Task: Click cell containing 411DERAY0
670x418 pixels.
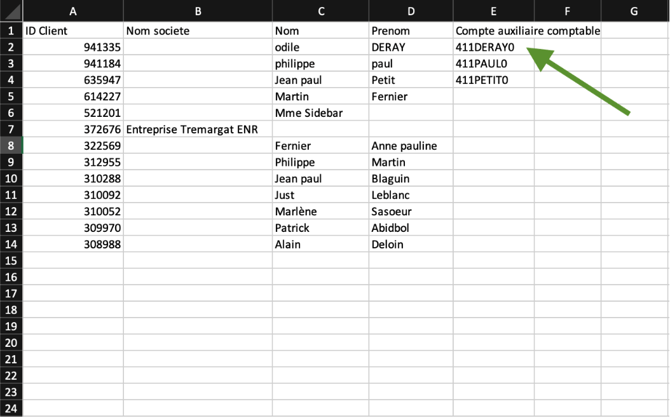Action: (x=494, y=47)
